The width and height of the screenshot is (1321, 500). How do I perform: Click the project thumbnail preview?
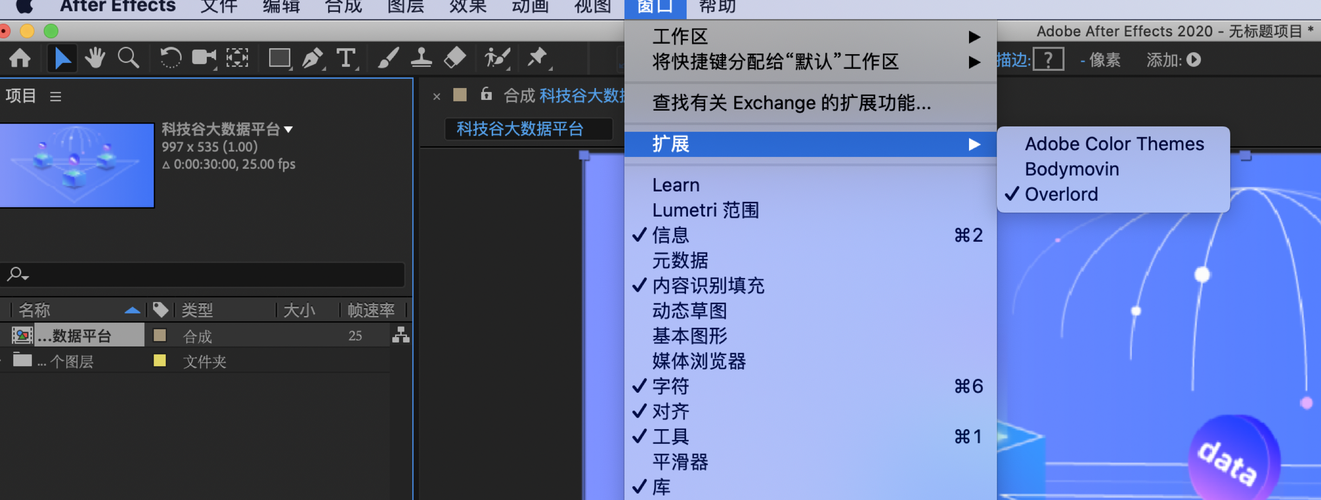pos(77,165)
